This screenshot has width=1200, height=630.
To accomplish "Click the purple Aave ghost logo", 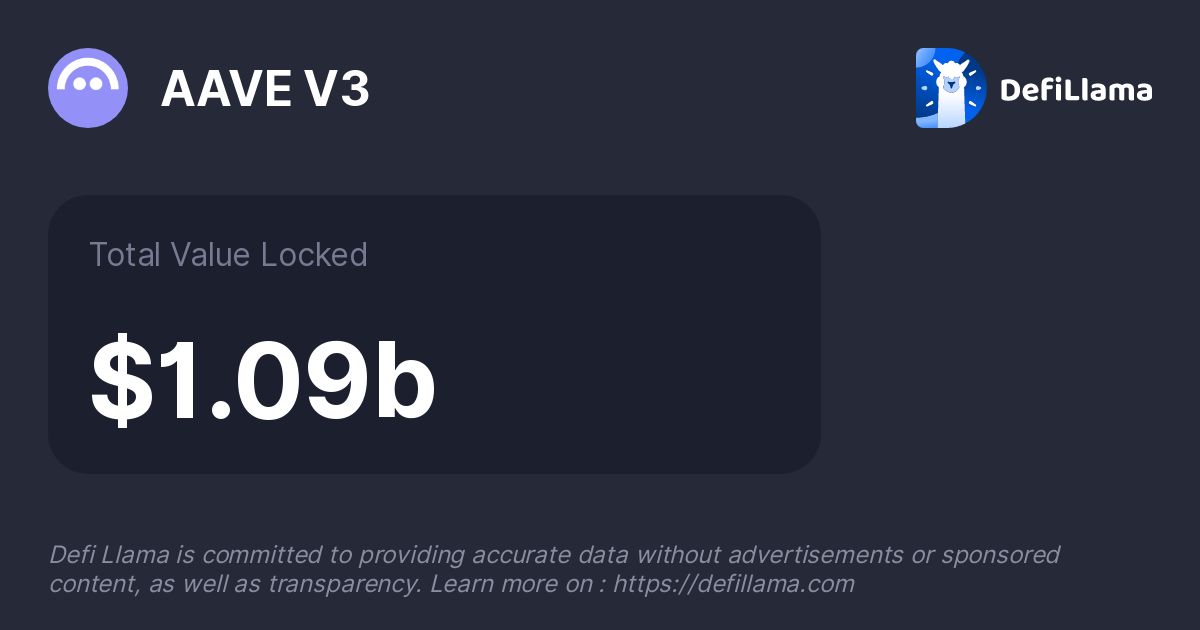I will pos(88,88).
